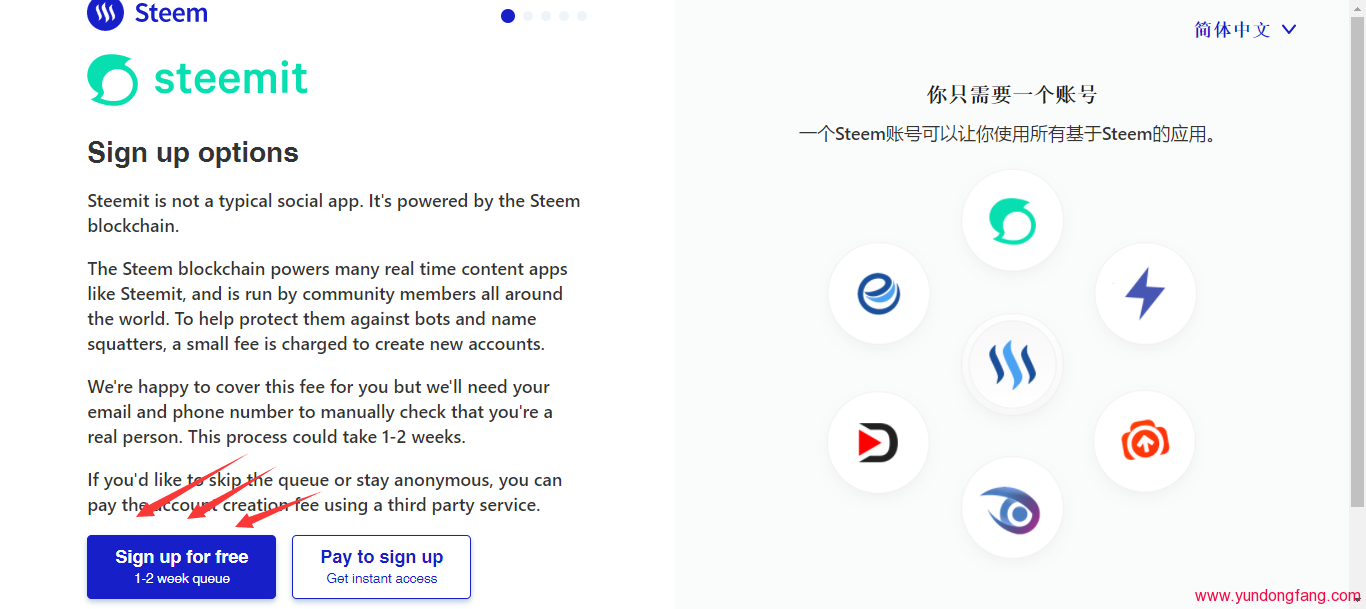
Task: Click the www.yundongfang.com watermark link
Action: [x=1277, y=596]
